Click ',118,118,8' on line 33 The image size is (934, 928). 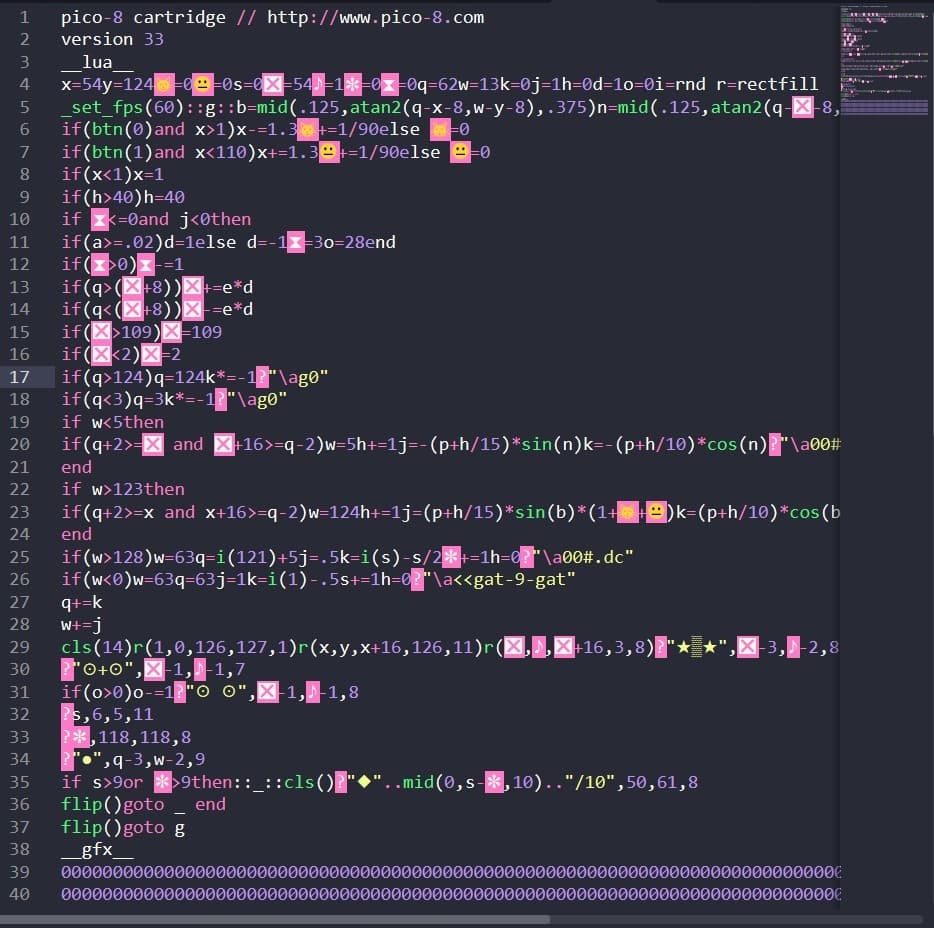140,737
